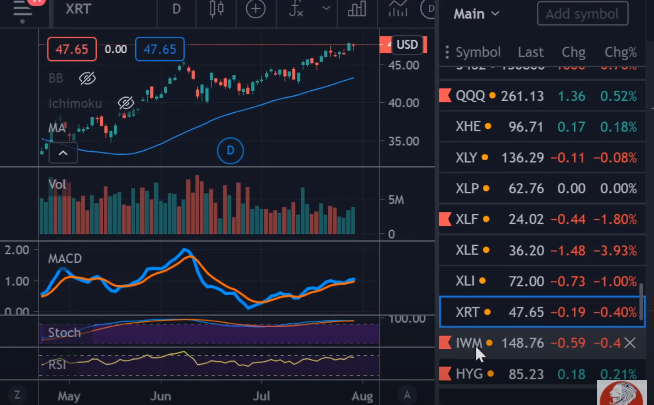The width and height of the screenshot is (654, 405).
Task: Toggle visibility of the Ichimoku indicator
Action: (126, 103)
